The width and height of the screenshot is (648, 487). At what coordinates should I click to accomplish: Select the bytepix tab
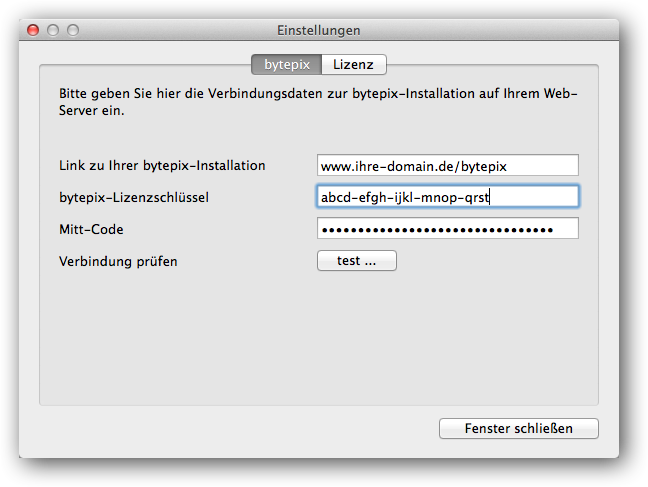[x=286, y=64]
